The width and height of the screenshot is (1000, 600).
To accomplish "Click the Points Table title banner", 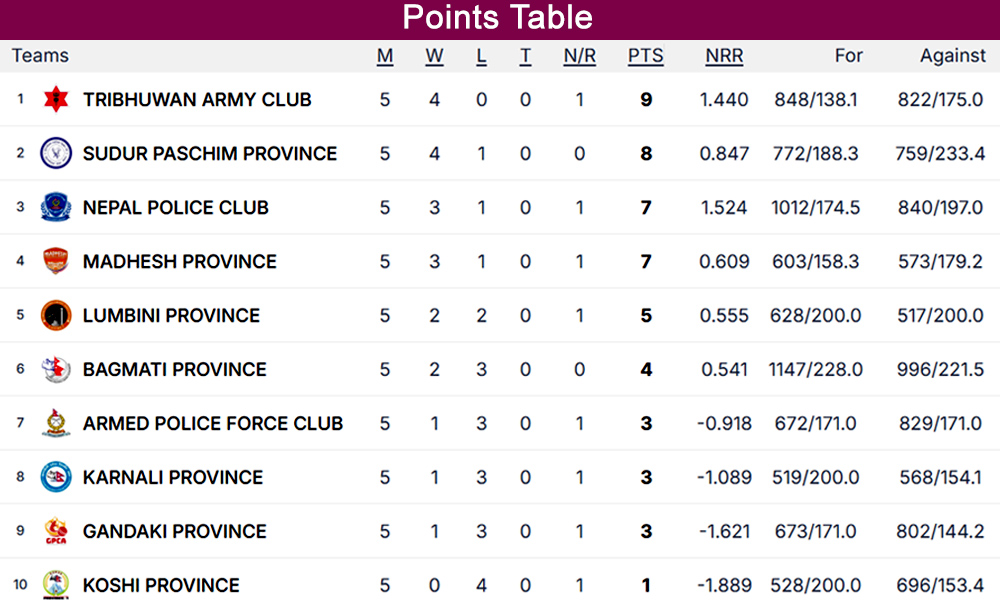I will point(498,18).
